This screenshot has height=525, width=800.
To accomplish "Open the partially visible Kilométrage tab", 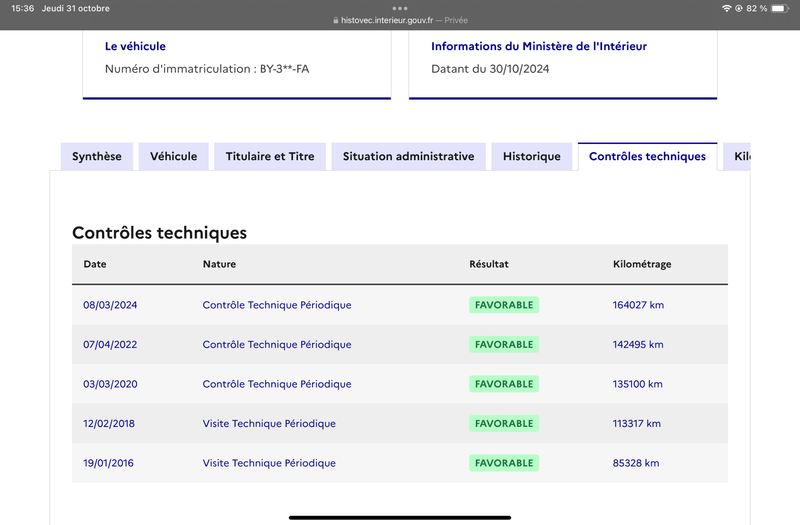I will tap(737, 157).
